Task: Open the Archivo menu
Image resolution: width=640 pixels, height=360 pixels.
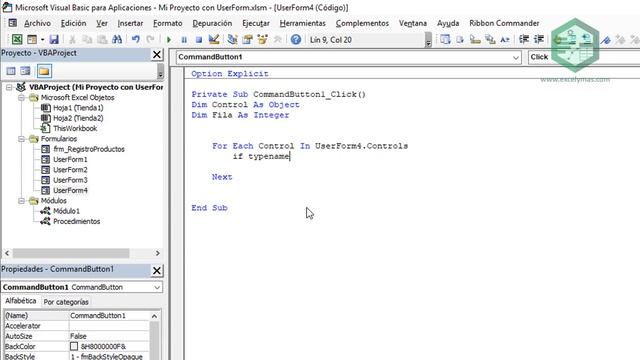Action: coord(38,23)
